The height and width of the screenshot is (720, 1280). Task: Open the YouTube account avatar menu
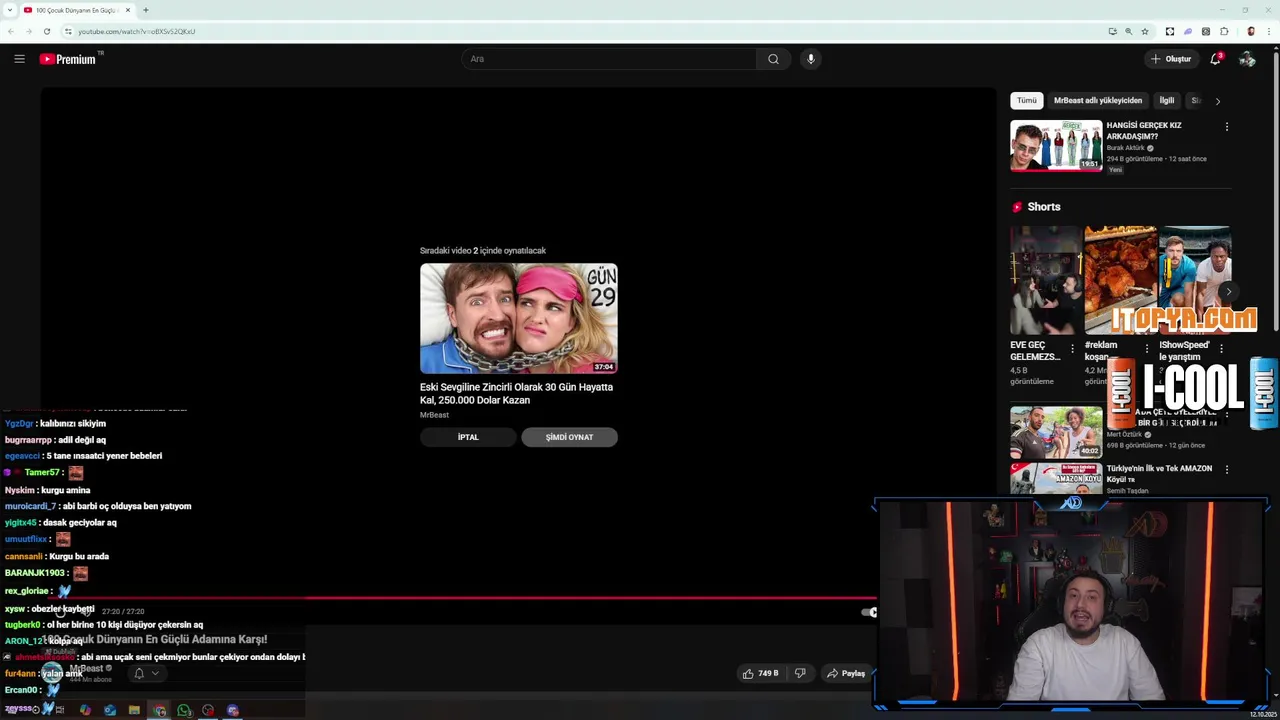tap(1247, 59)
